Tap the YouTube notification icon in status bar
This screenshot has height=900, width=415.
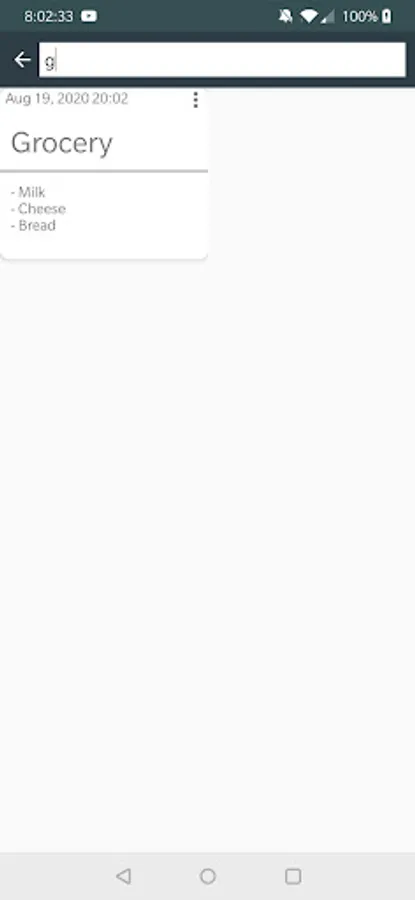(x=89, y=16)
